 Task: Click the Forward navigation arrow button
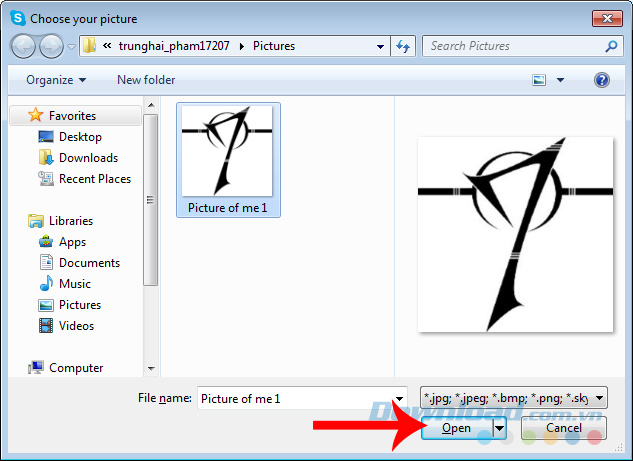pyautogui.click(x=51, y=46)
